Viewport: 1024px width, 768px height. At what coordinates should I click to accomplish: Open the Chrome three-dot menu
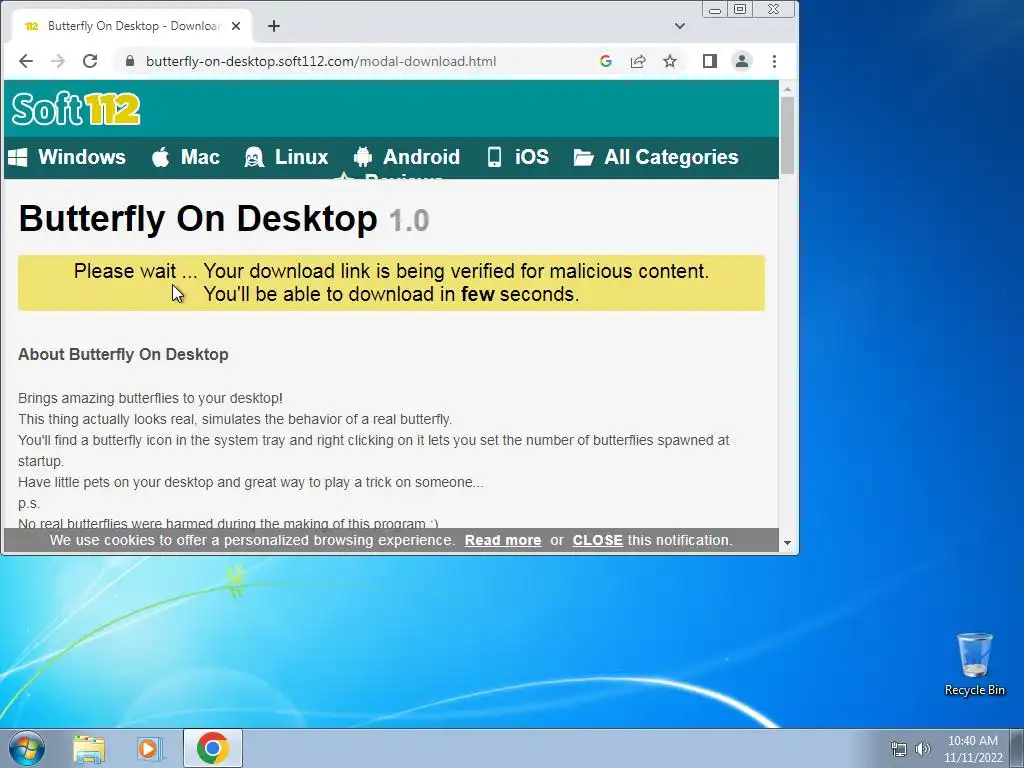pyautogui.click(x=775, y=61)
